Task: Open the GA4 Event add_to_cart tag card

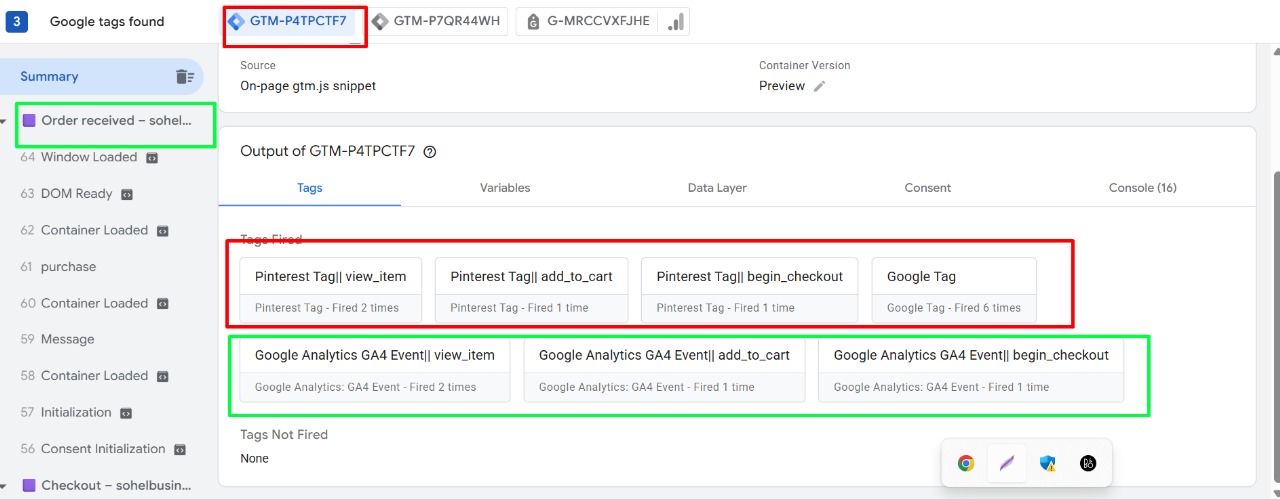Action: click(664, 369)
